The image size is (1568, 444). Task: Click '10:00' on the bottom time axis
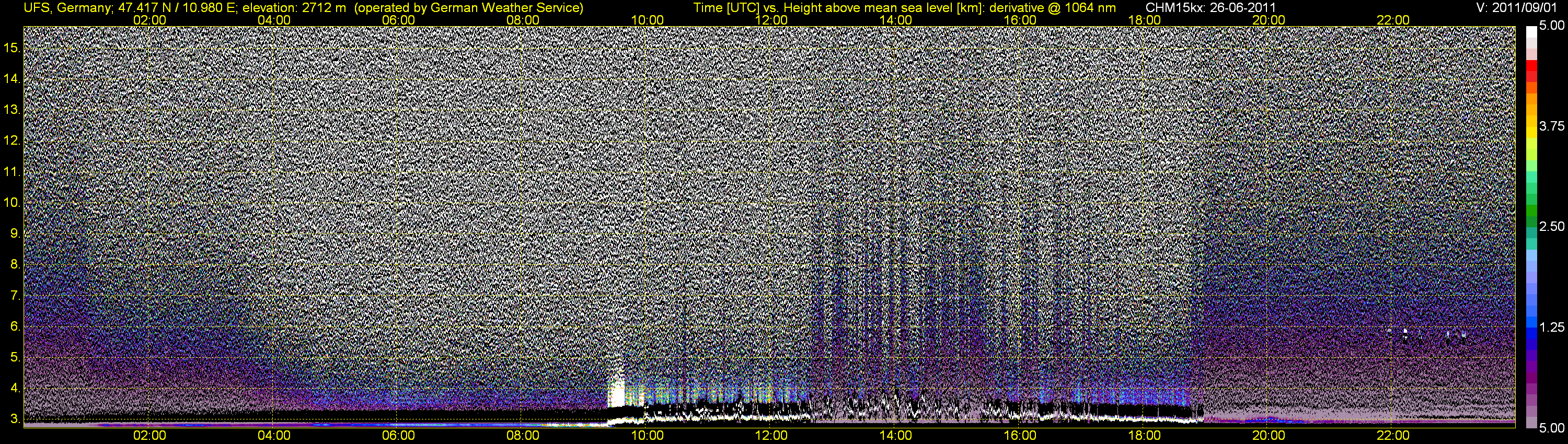647,436
